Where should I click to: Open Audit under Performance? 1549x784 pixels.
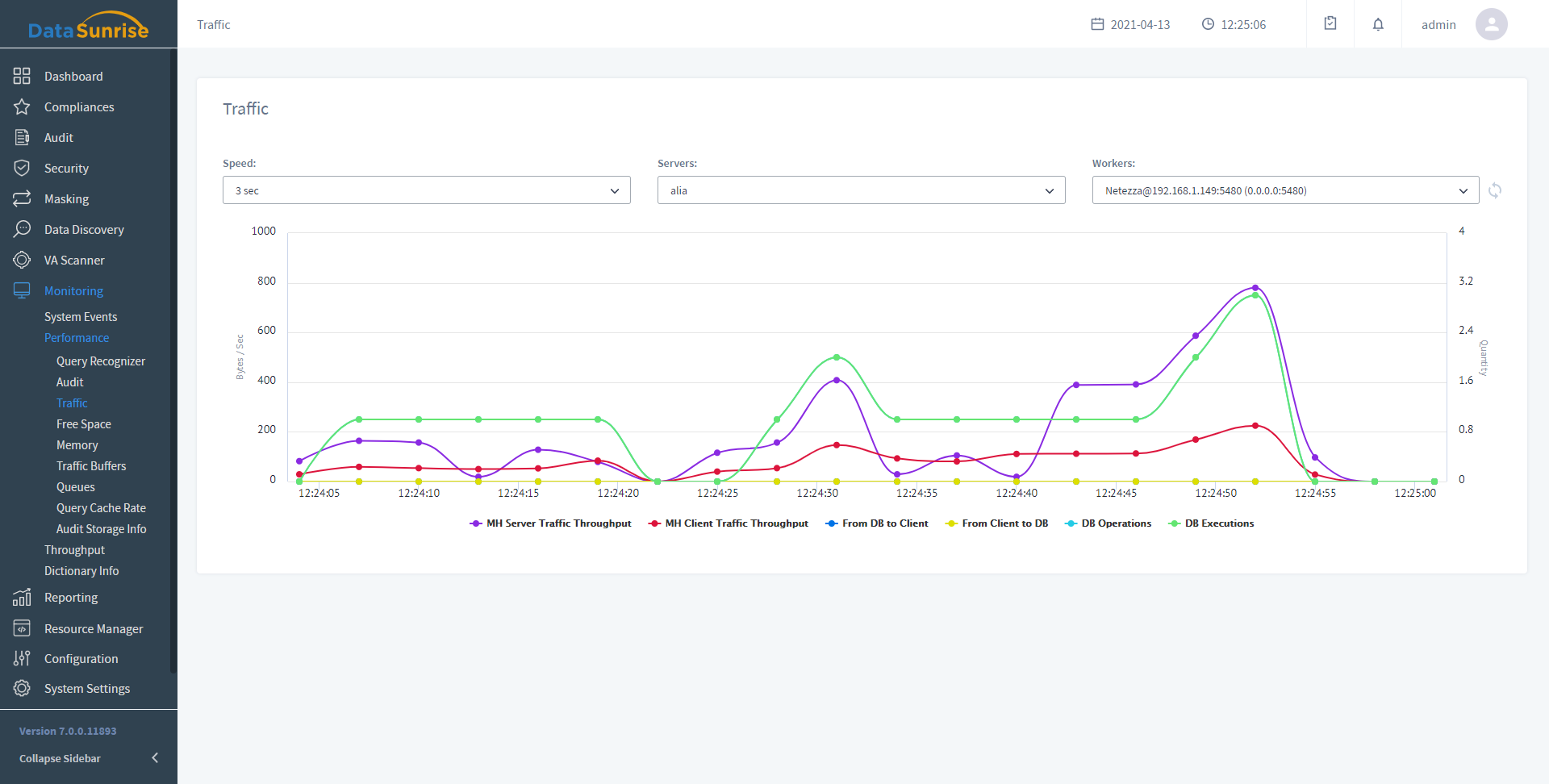[x=69, y=382]
